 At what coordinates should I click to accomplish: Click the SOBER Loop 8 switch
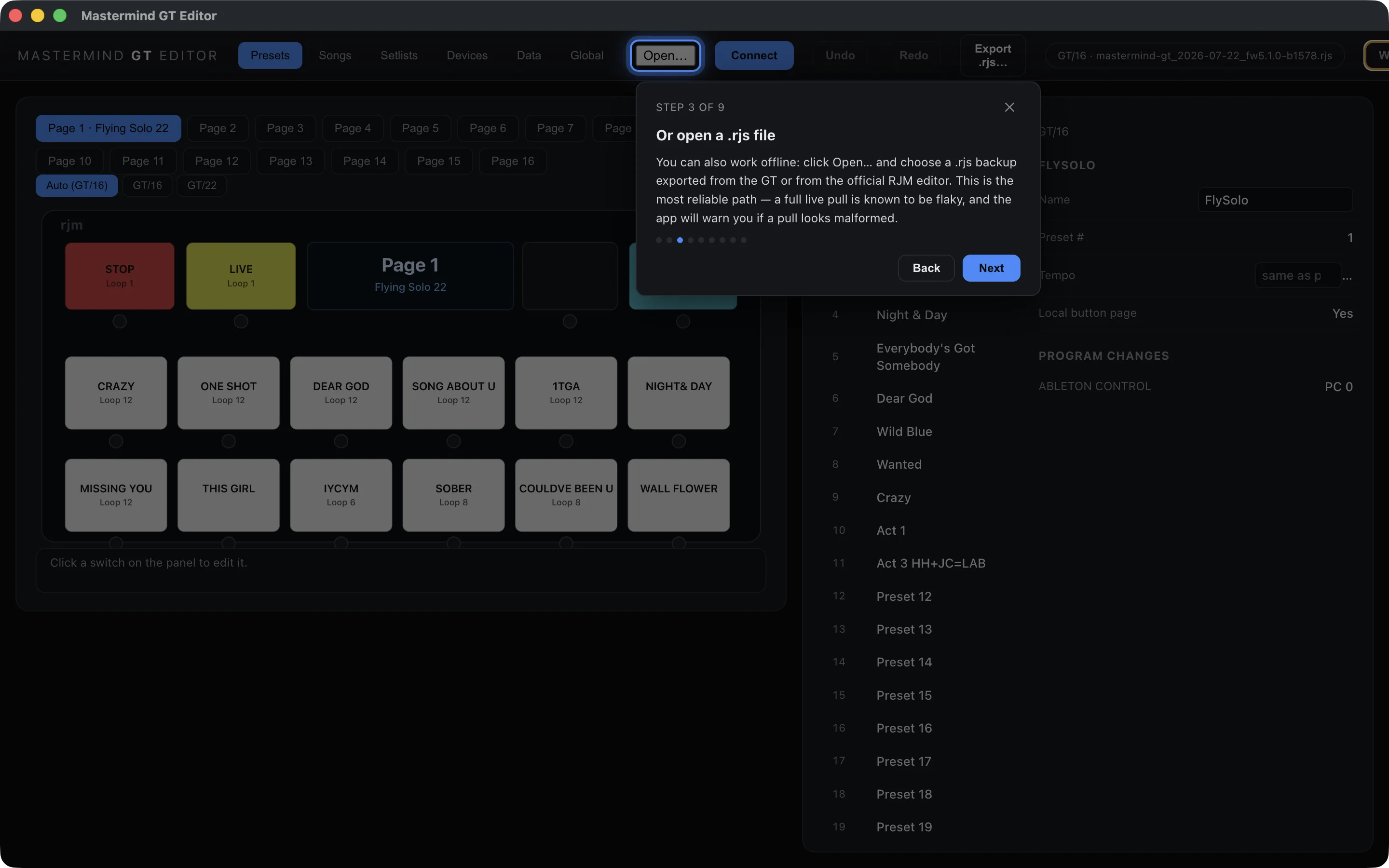click(453, 495)
